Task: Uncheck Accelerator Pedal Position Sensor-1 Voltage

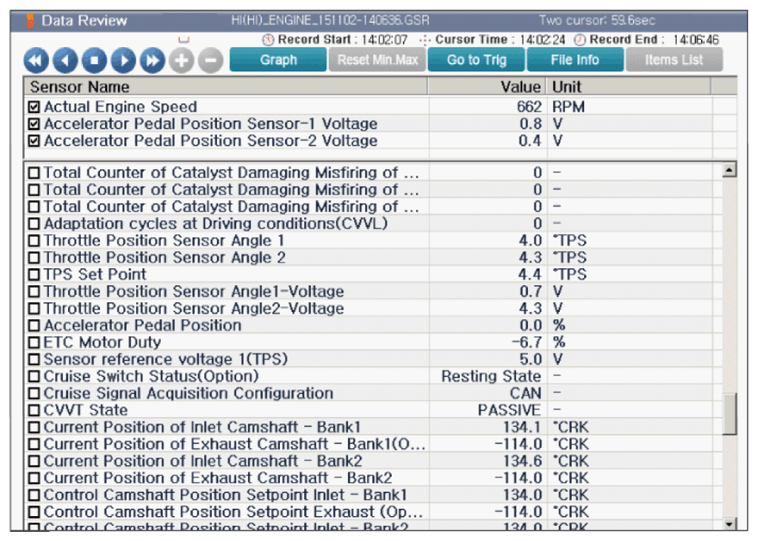Action: pos(34,124)
